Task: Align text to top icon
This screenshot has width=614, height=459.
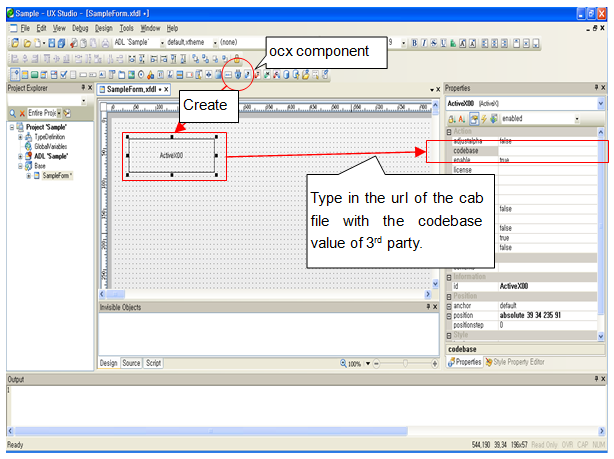Action: tap(516, 43)
